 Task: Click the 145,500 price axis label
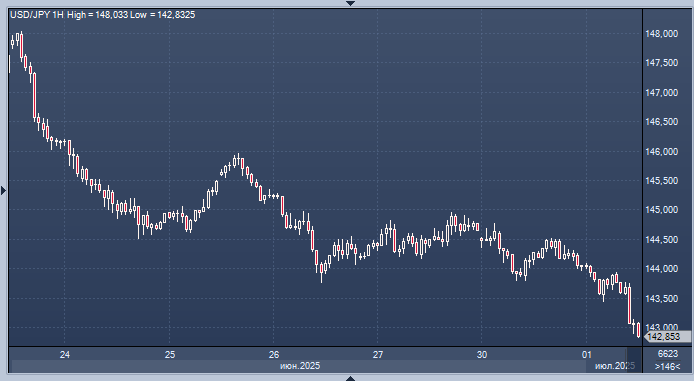[661, 181]
